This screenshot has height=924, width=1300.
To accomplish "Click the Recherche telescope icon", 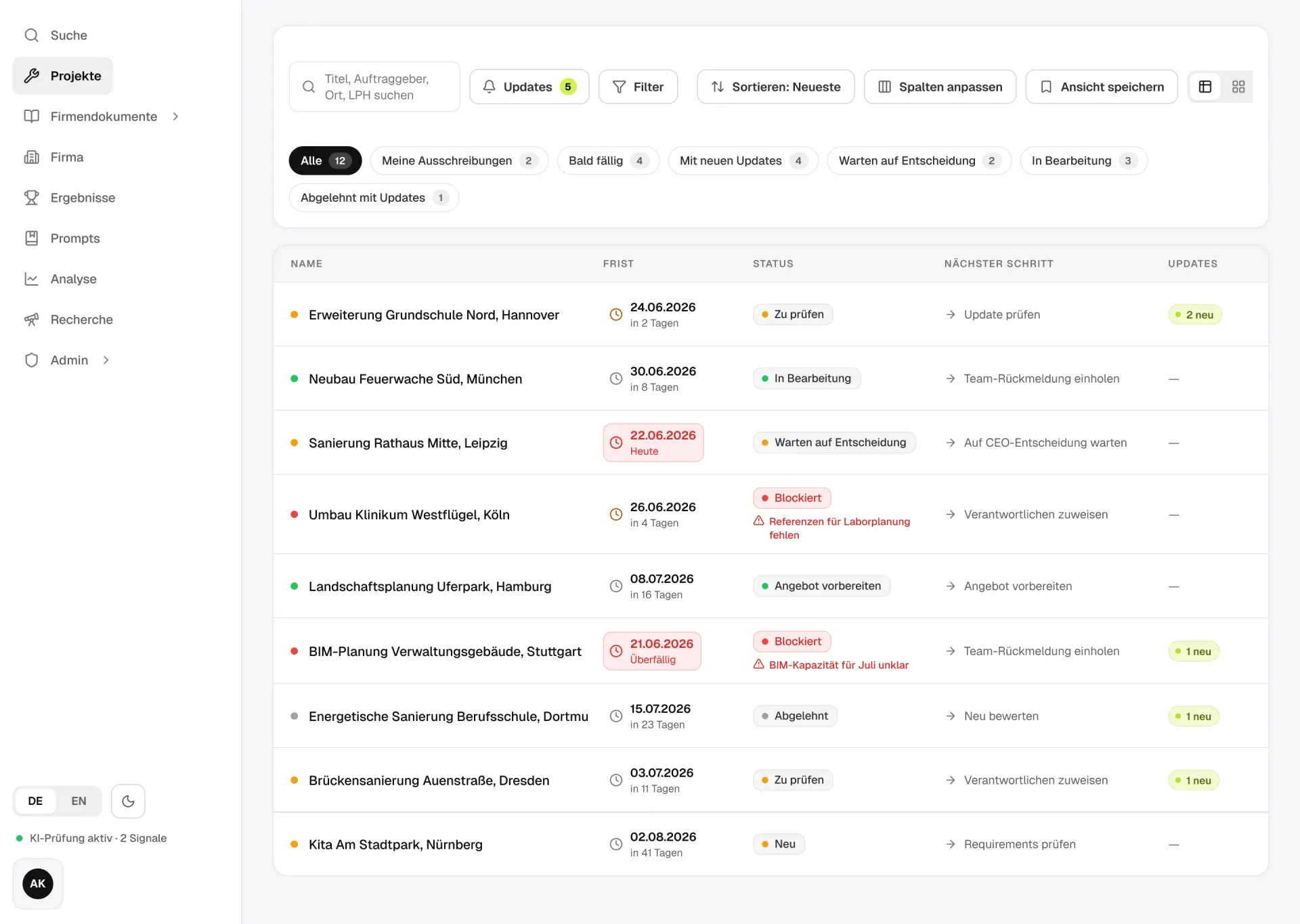I will [31, 320].
